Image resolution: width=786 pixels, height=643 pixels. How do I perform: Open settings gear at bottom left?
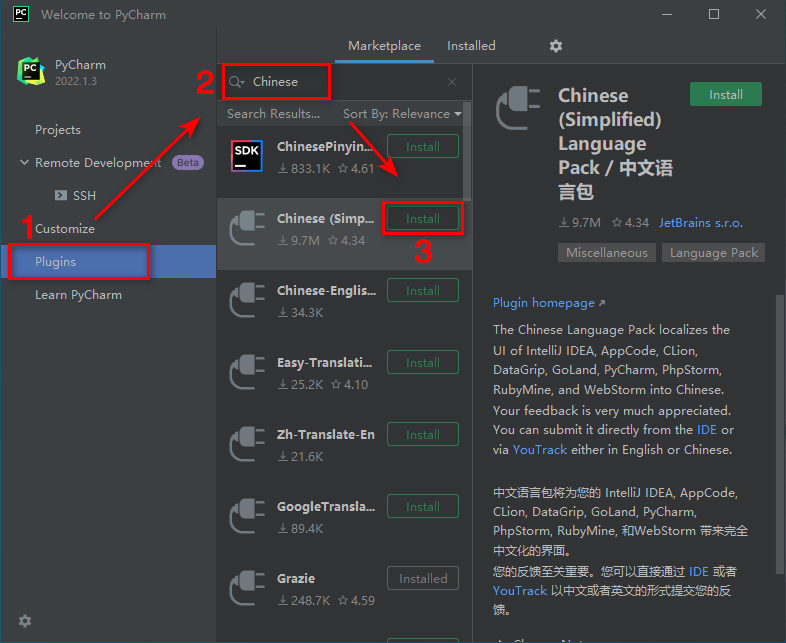point(25,621)
